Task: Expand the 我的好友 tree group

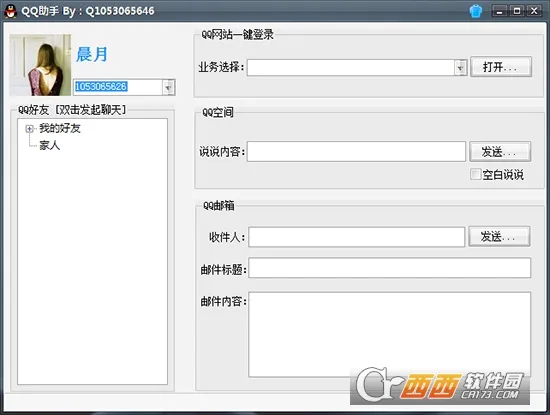Action: click(x=29, y=129)
